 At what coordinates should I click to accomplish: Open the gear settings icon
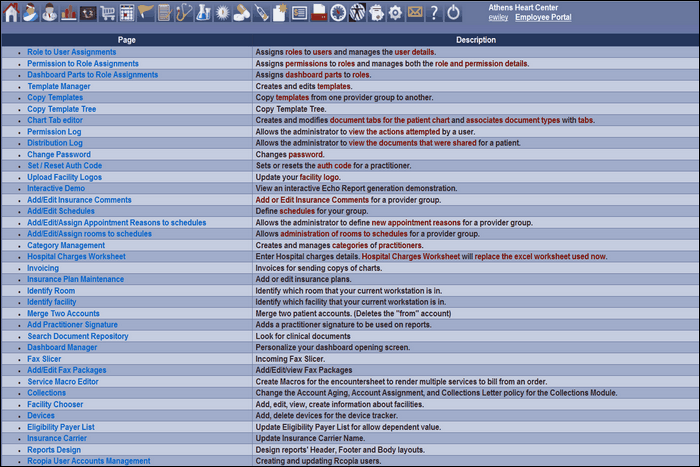pyautogui.click(x=396, y=13)
